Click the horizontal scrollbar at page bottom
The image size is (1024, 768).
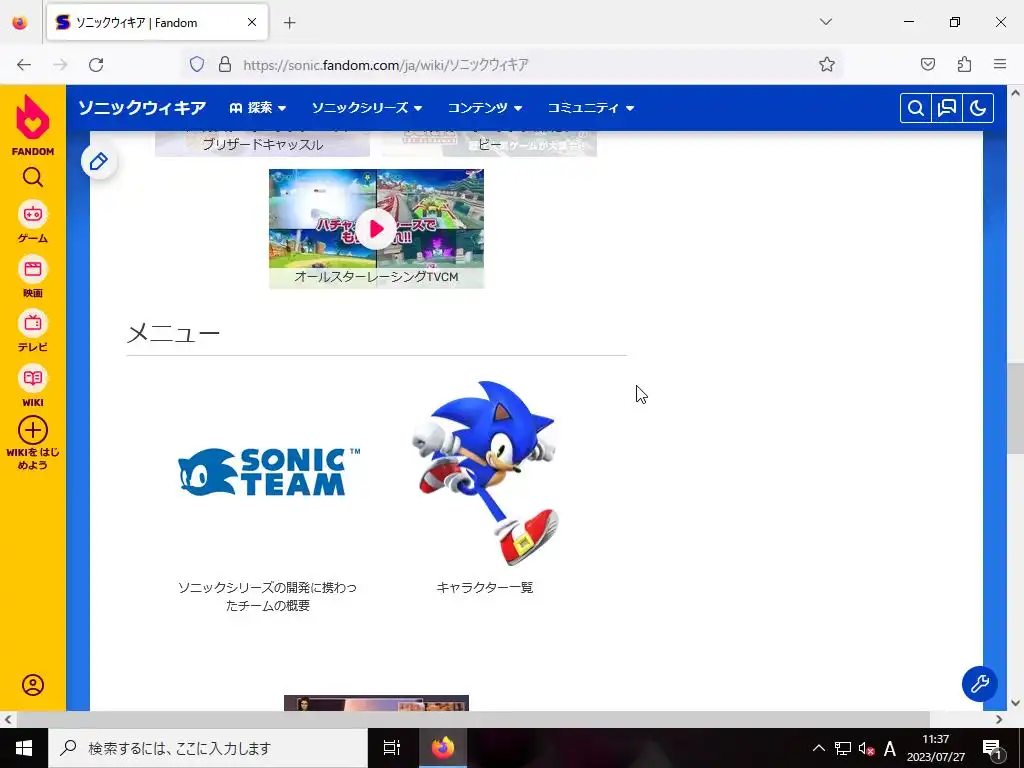click(473, 719)
